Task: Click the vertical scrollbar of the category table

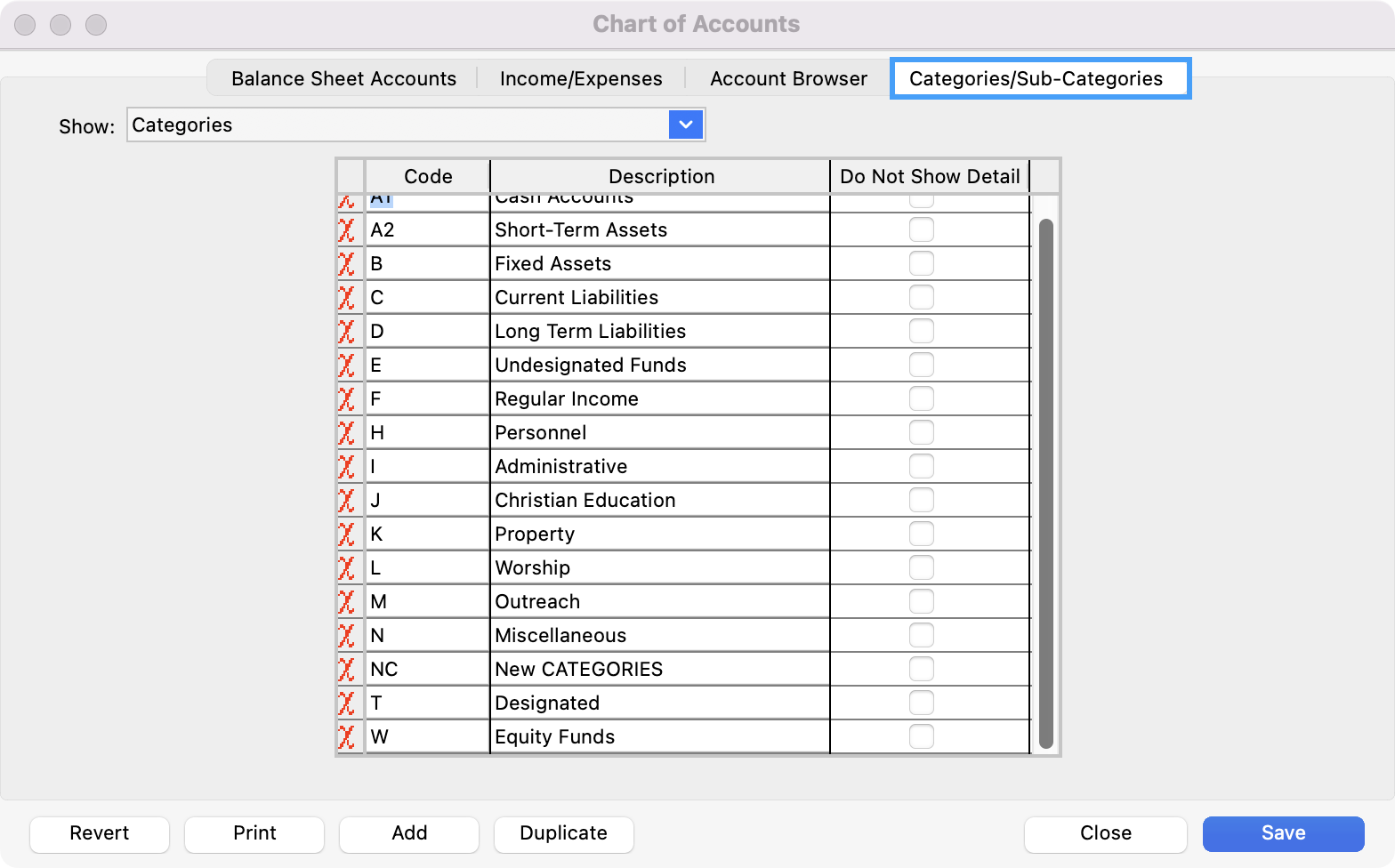Action: click(1046, 480)
